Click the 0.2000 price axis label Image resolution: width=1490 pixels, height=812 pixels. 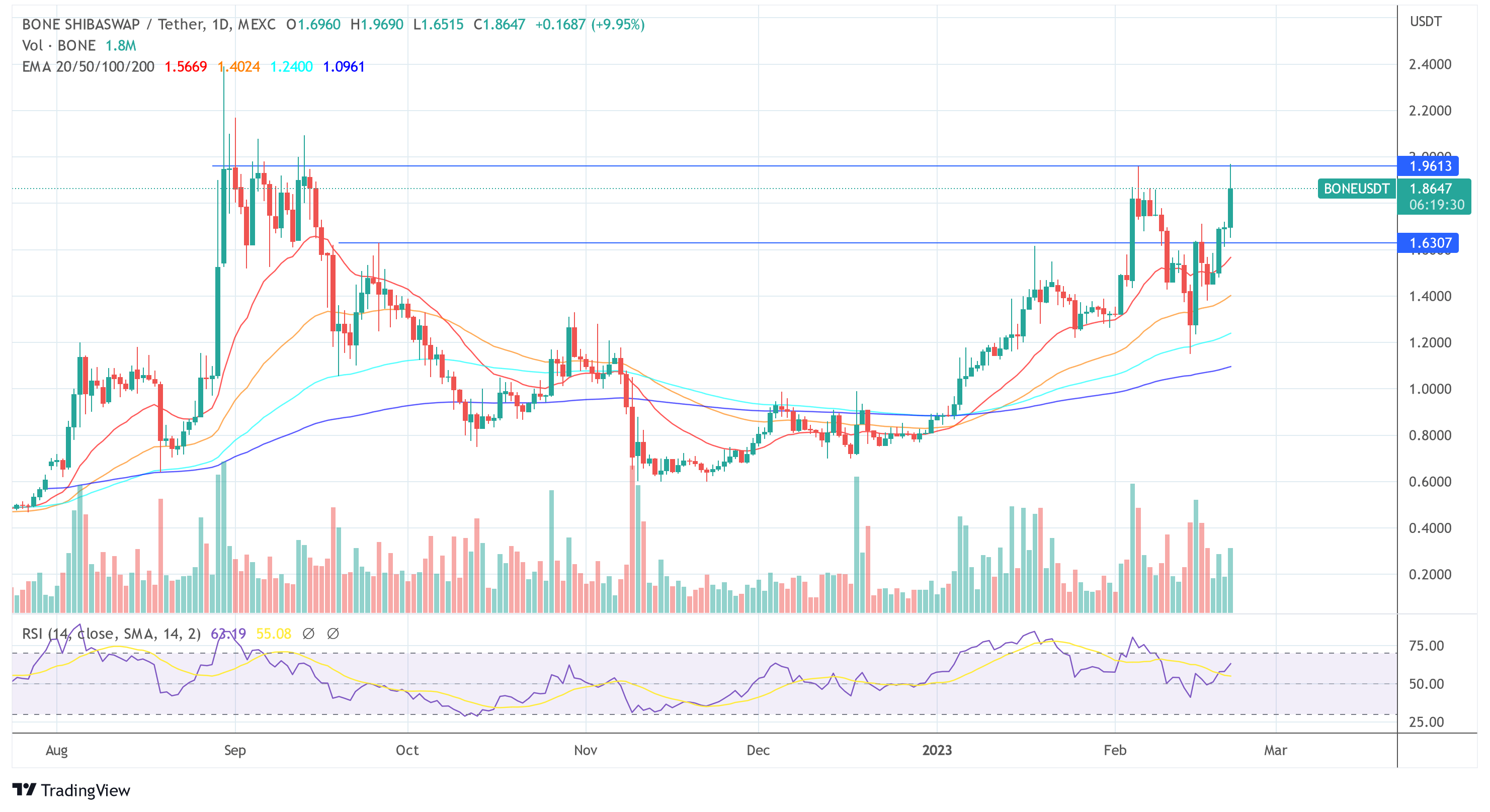[x=1430, y=575]
